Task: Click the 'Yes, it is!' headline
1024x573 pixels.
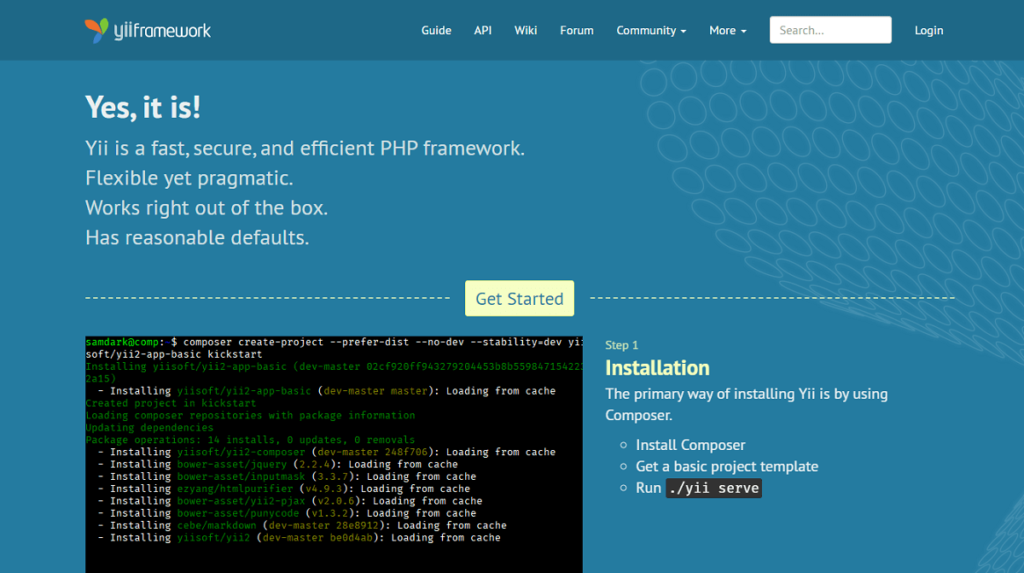Action: (143, 107)
